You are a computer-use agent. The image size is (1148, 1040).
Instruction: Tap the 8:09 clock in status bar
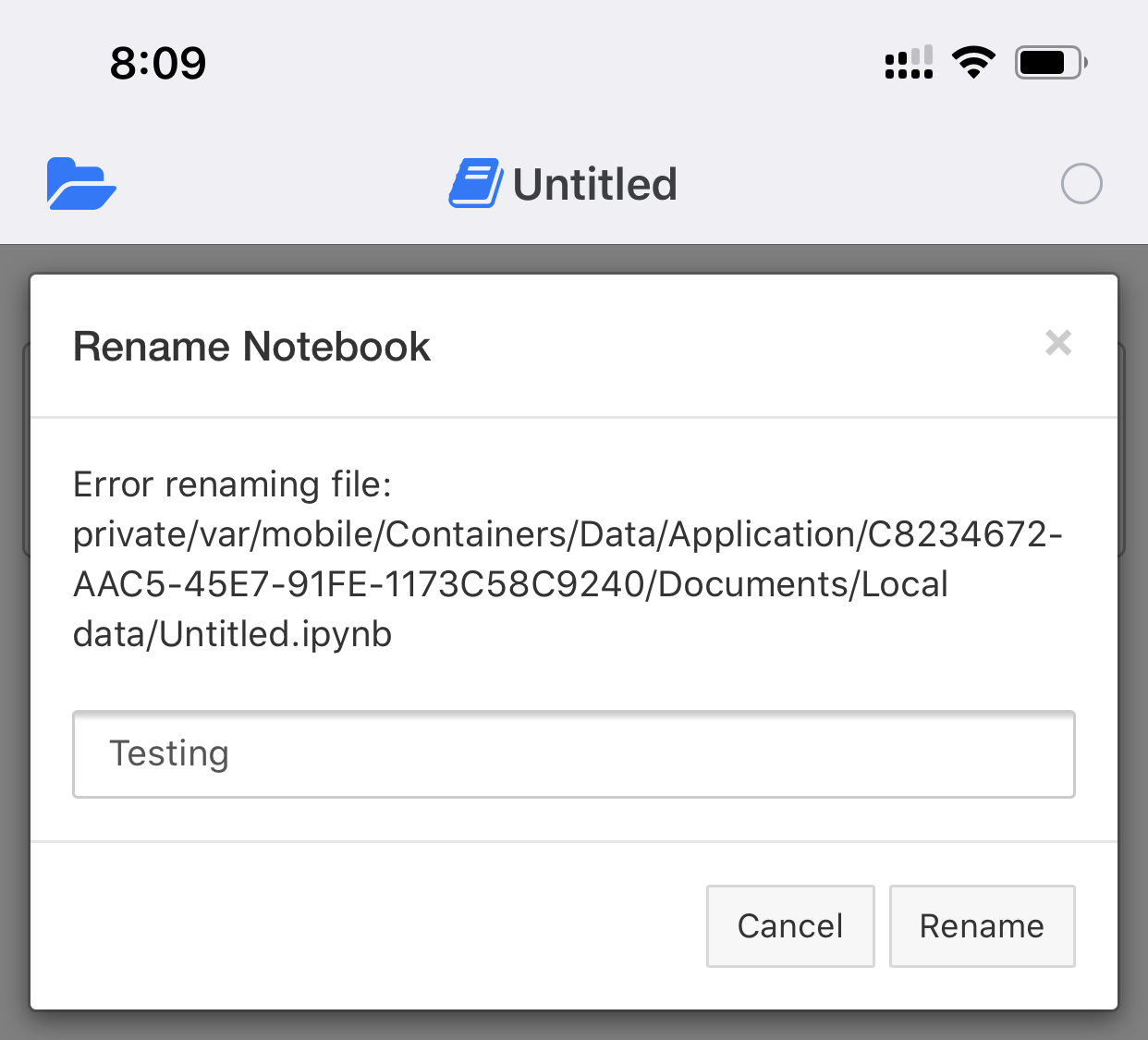pyautogui.click(x=158, y=63)
